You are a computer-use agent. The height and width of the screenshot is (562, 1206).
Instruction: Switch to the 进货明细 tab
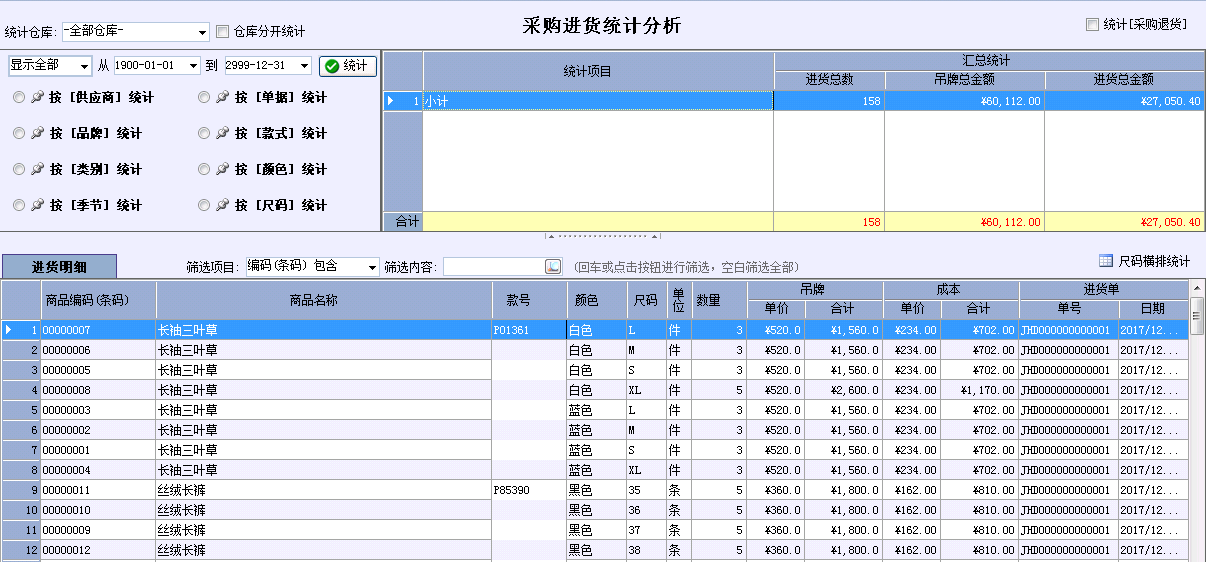(59, 267)
